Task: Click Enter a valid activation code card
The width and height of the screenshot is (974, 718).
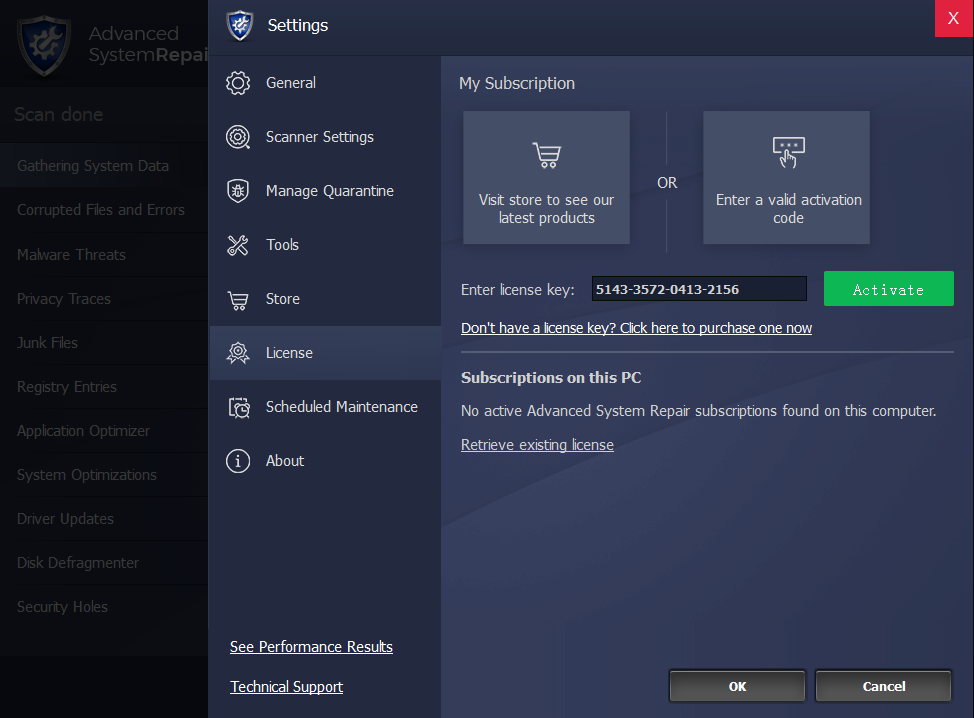Action: [786, 178]
